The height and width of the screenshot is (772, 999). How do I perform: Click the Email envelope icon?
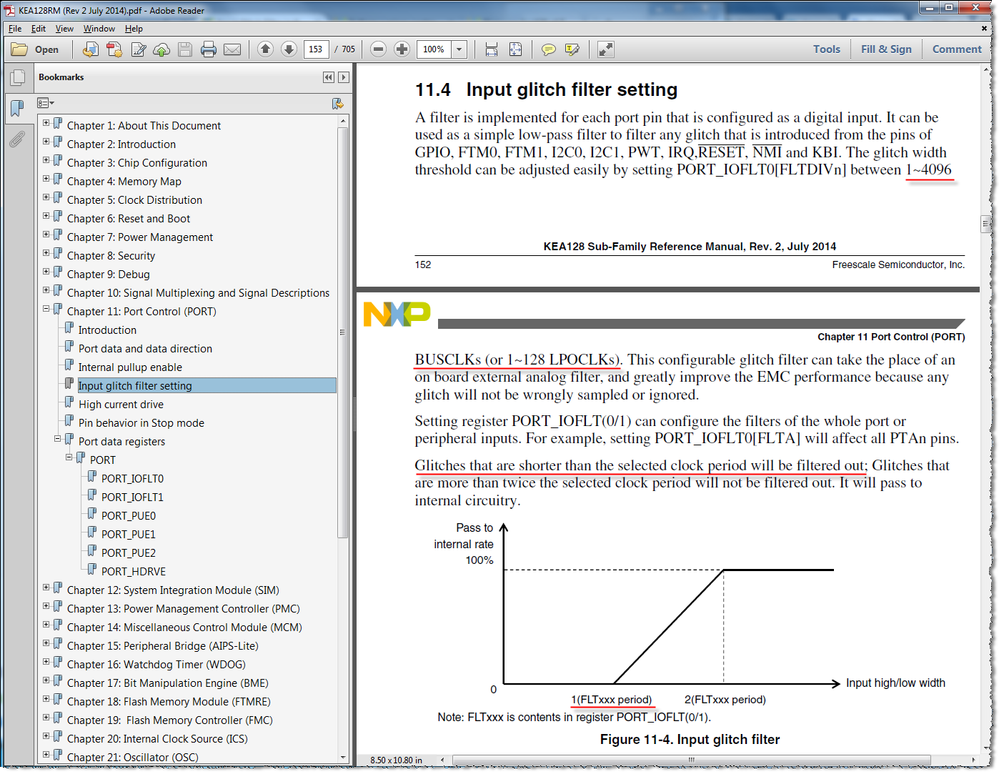(x=233, y=49)
